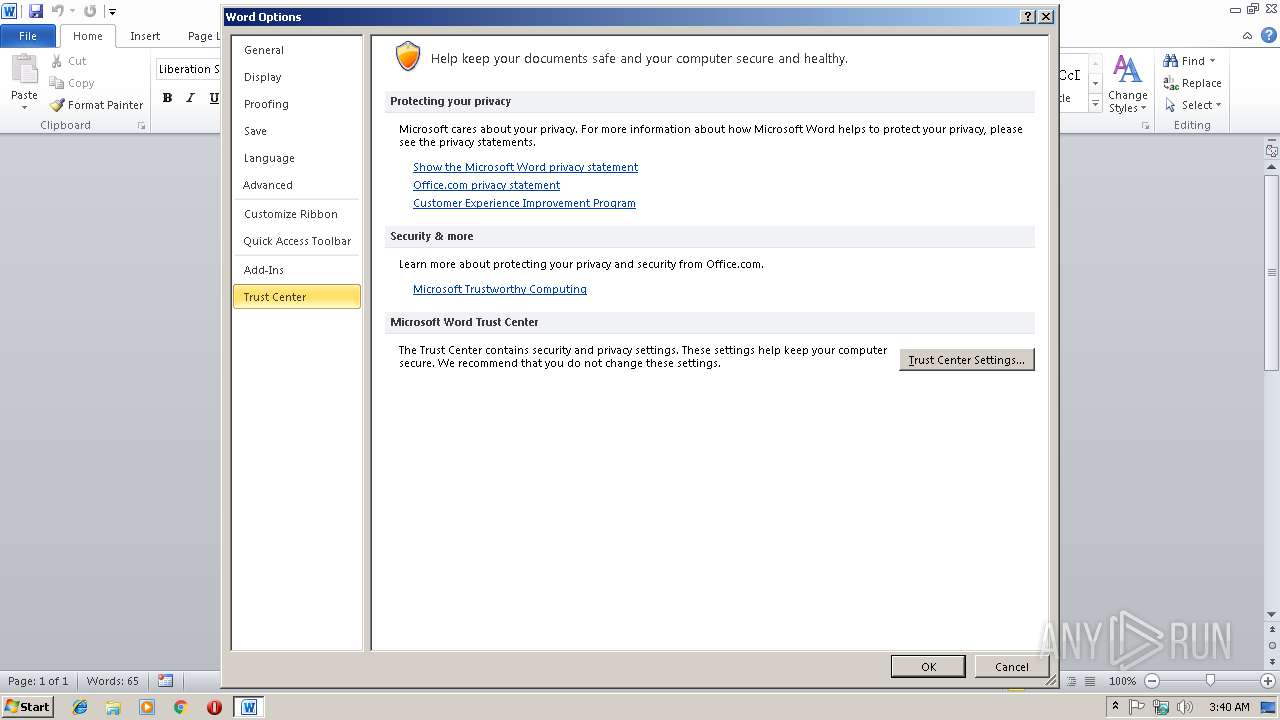Switch to the Insert ribbon tab
Screen dimensions: 1280x720
[x=145, y=36]
